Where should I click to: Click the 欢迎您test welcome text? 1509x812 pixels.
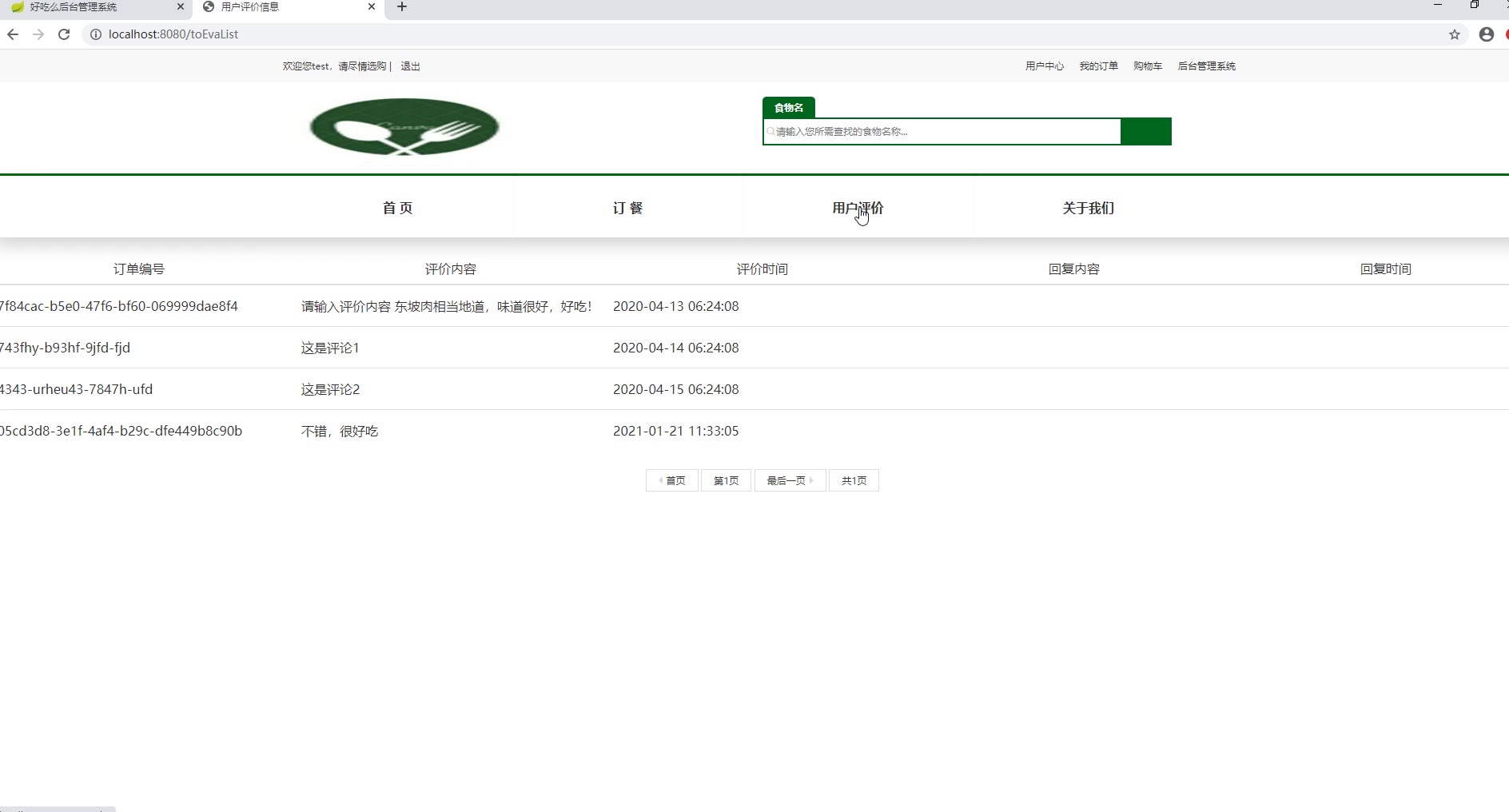point(334,66)
